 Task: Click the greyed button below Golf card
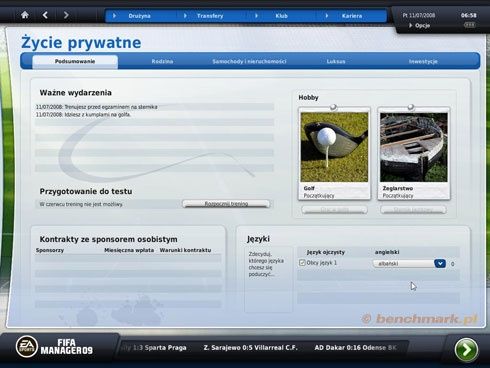tap(334, 210)
